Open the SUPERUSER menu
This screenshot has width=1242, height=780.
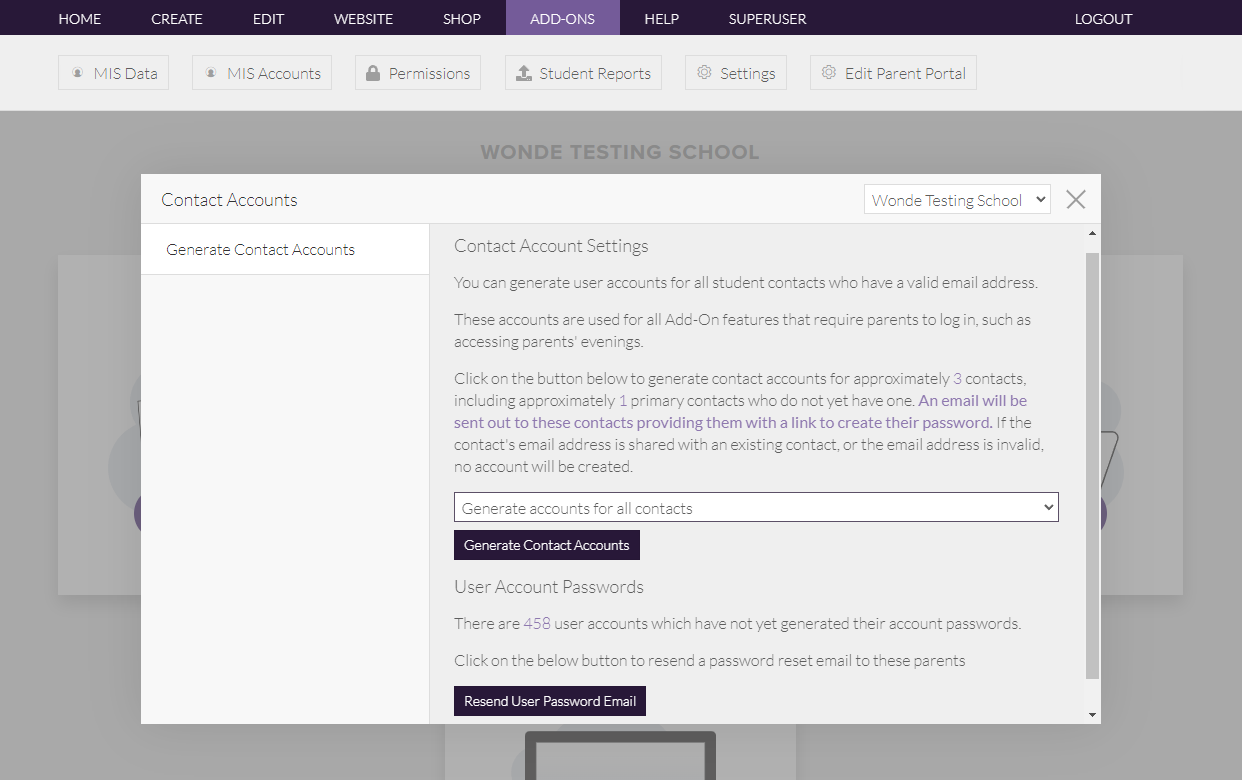click(x=767, y=18)
